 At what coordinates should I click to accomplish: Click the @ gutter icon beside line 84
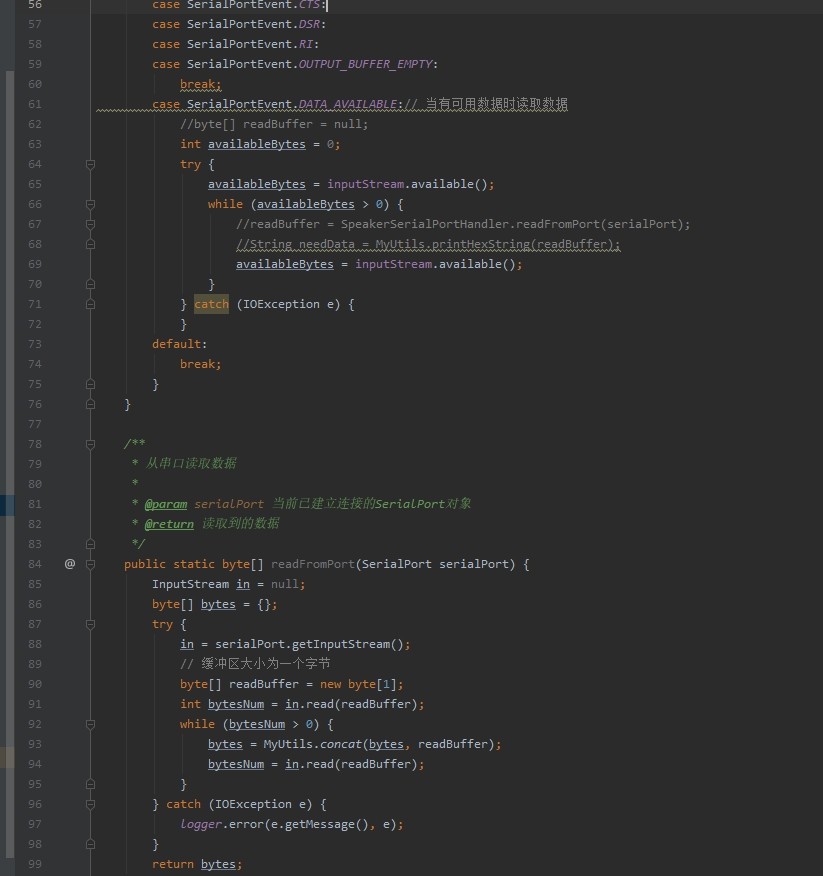(x=70, y=564)
